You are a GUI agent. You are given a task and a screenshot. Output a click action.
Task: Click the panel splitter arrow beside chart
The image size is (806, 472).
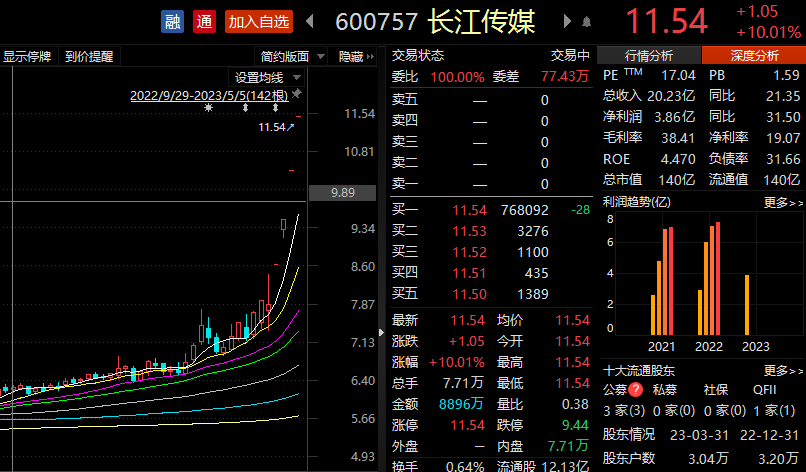coord(381,333)
